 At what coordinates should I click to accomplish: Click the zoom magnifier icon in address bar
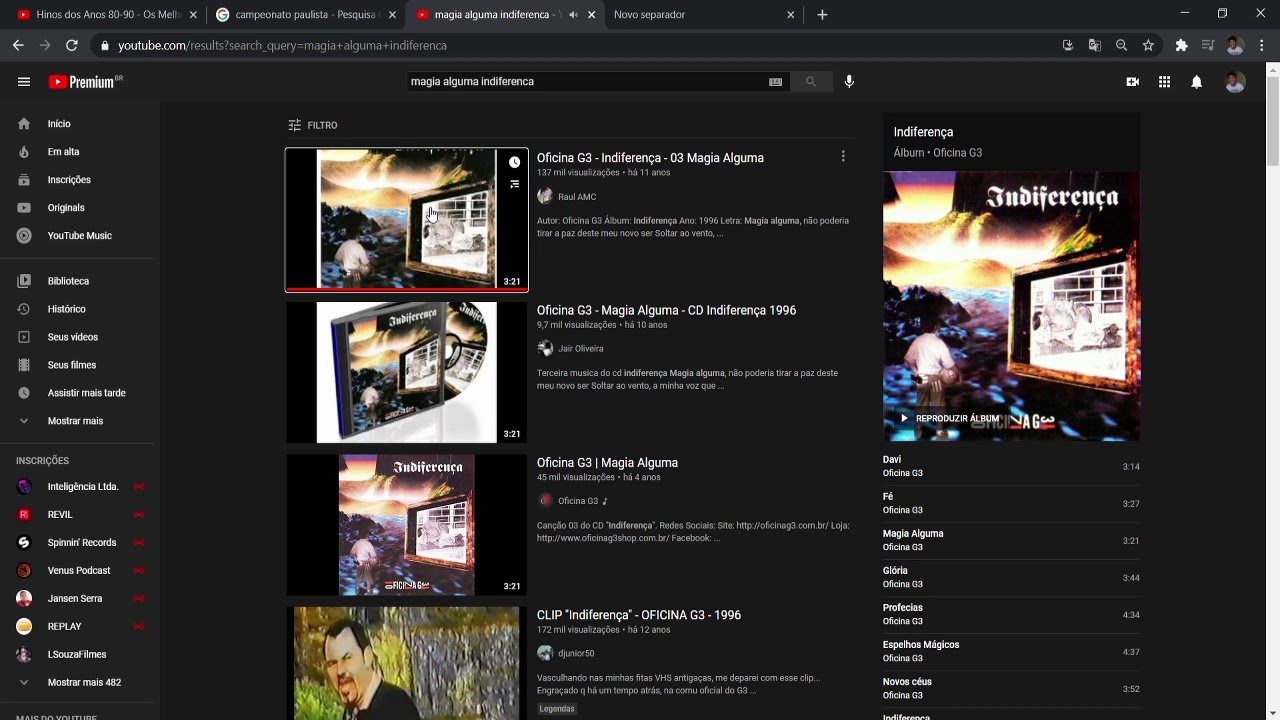[x=1121, y=45]
